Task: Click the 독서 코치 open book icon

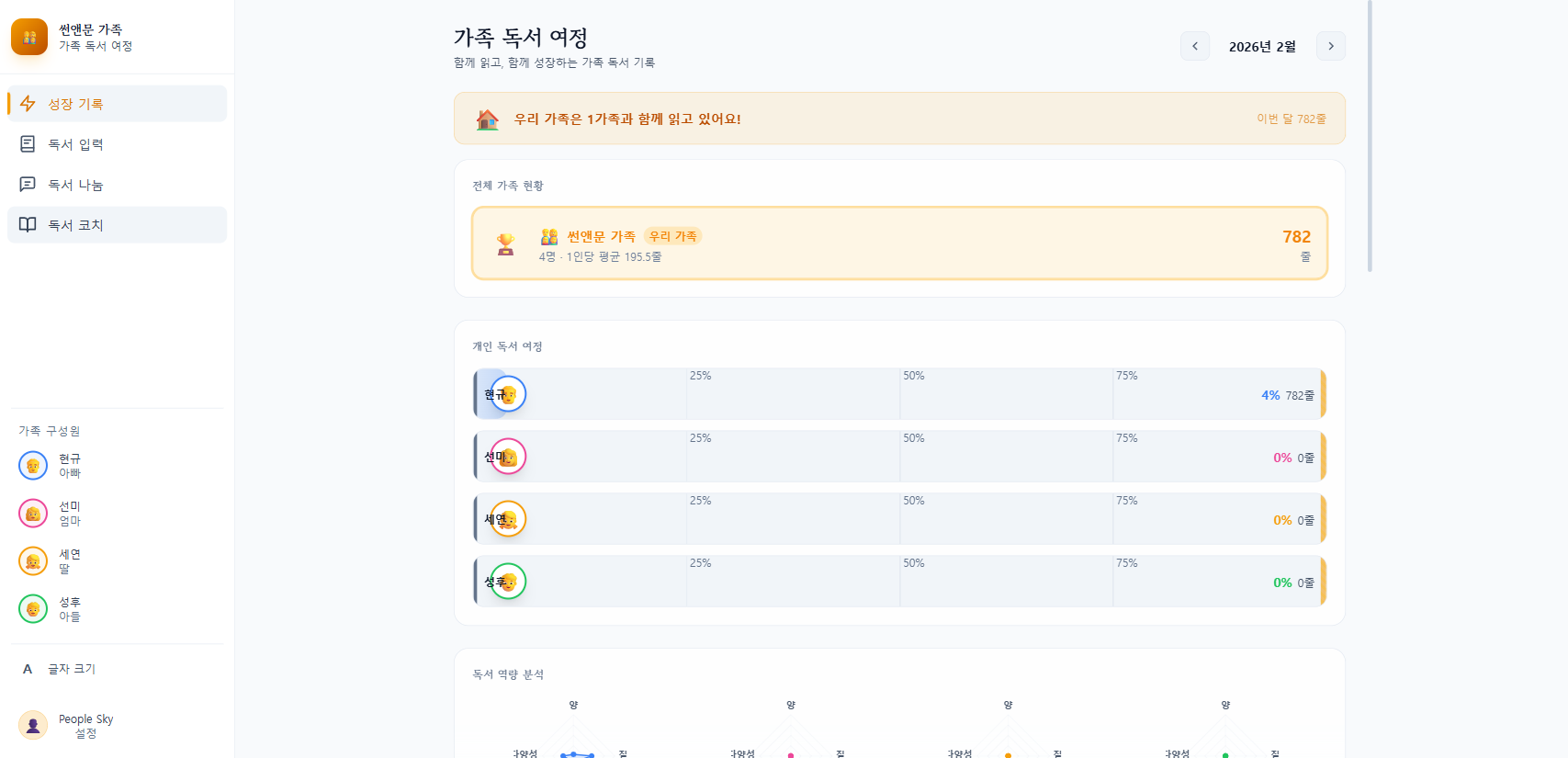Action: [28, 225]
